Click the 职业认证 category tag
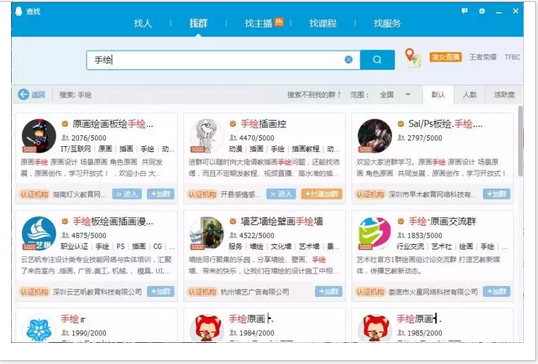 [x=74, y=246]
